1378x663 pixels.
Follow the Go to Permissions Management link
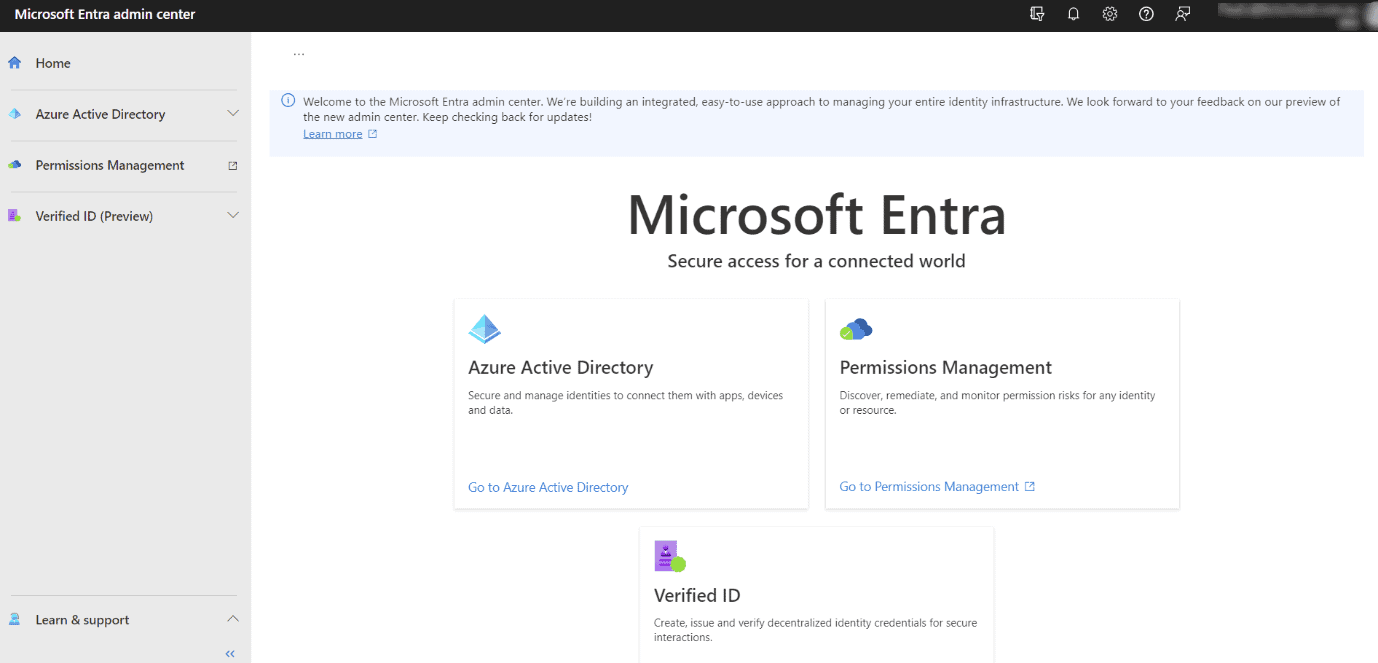(929, 486)
